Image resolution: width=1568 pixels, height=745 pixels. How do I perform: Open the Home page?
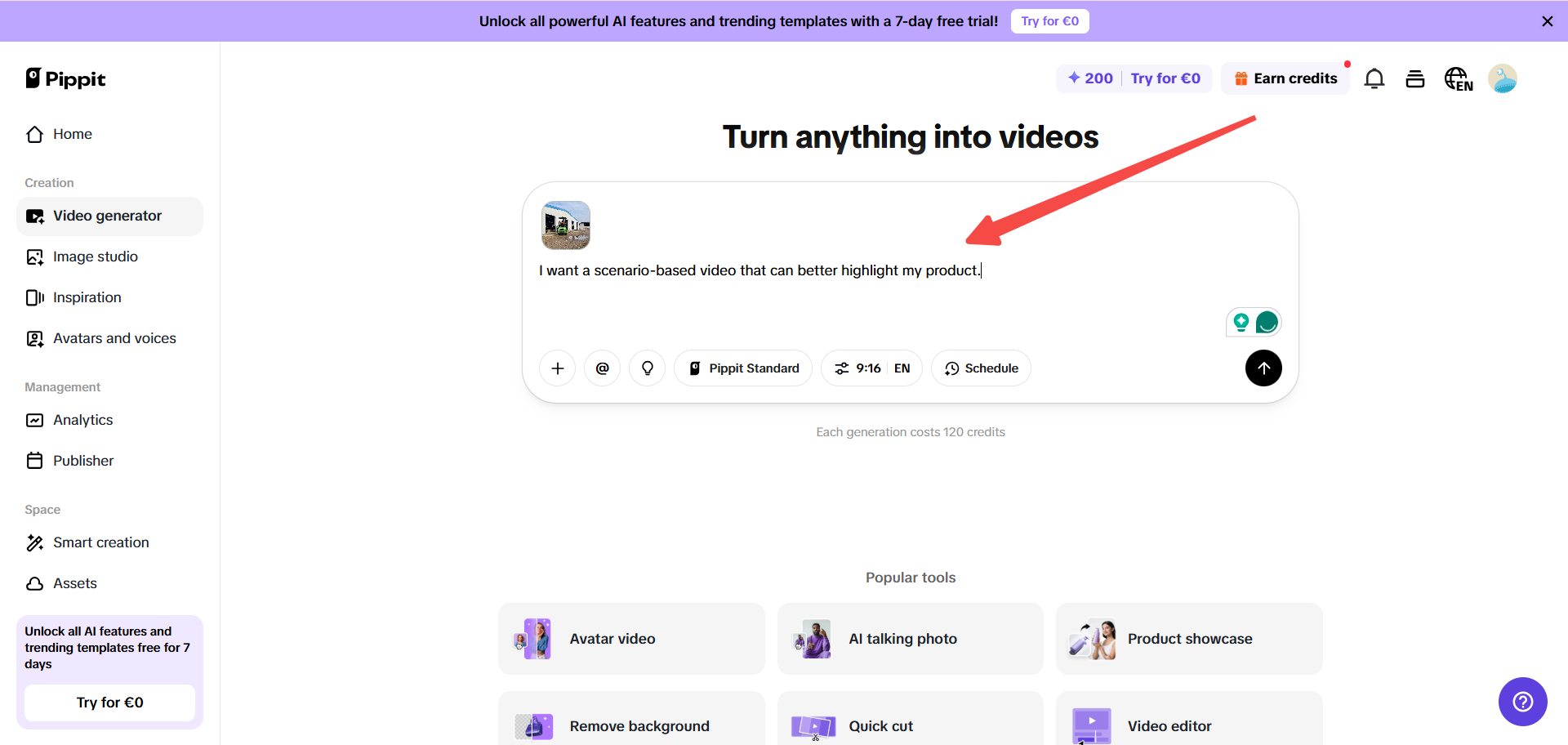click(109, 134)
